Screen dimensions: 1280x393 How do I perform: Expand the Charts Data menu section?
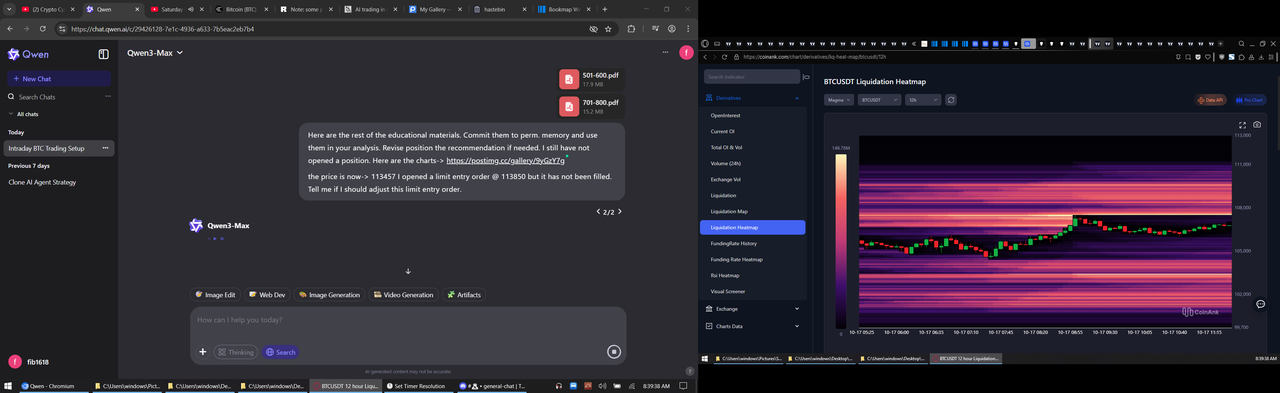point(753,326)
